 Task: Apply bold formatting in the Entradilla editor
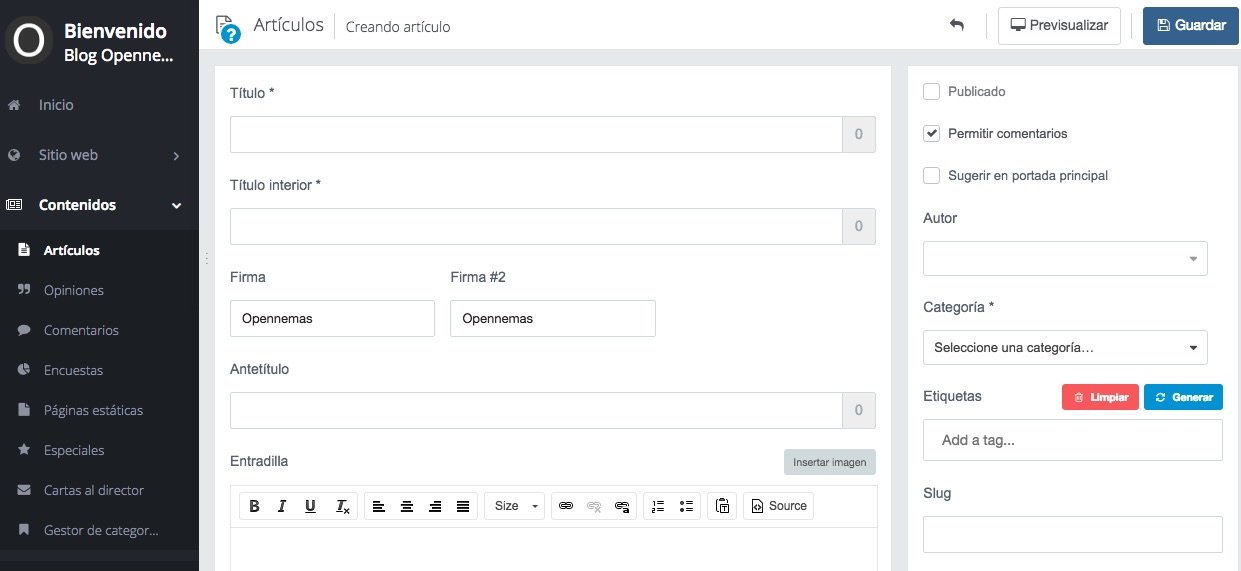[254, 506]
